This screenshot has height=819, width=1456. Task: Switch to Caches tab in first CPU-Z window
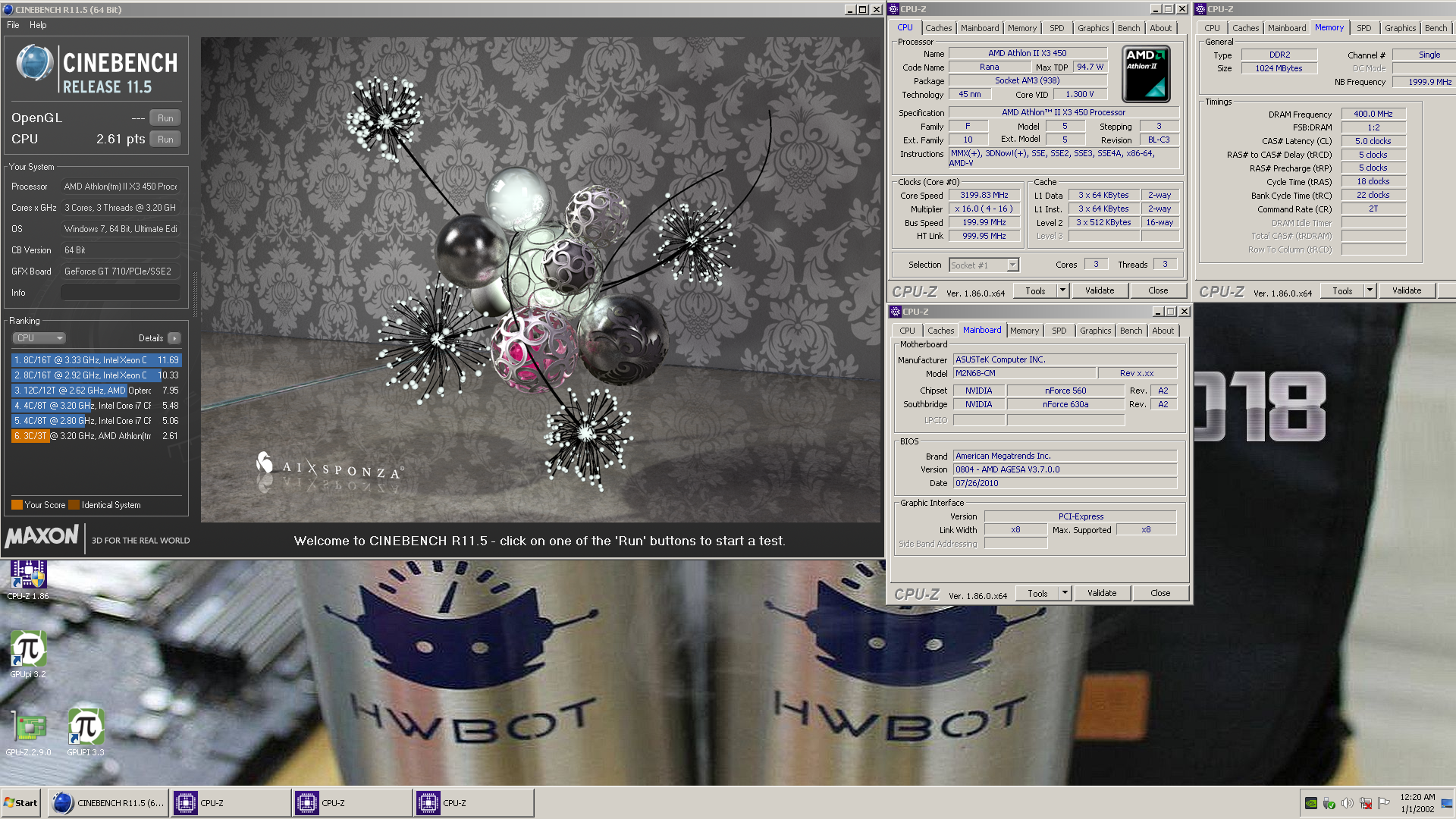pos(938,28)
